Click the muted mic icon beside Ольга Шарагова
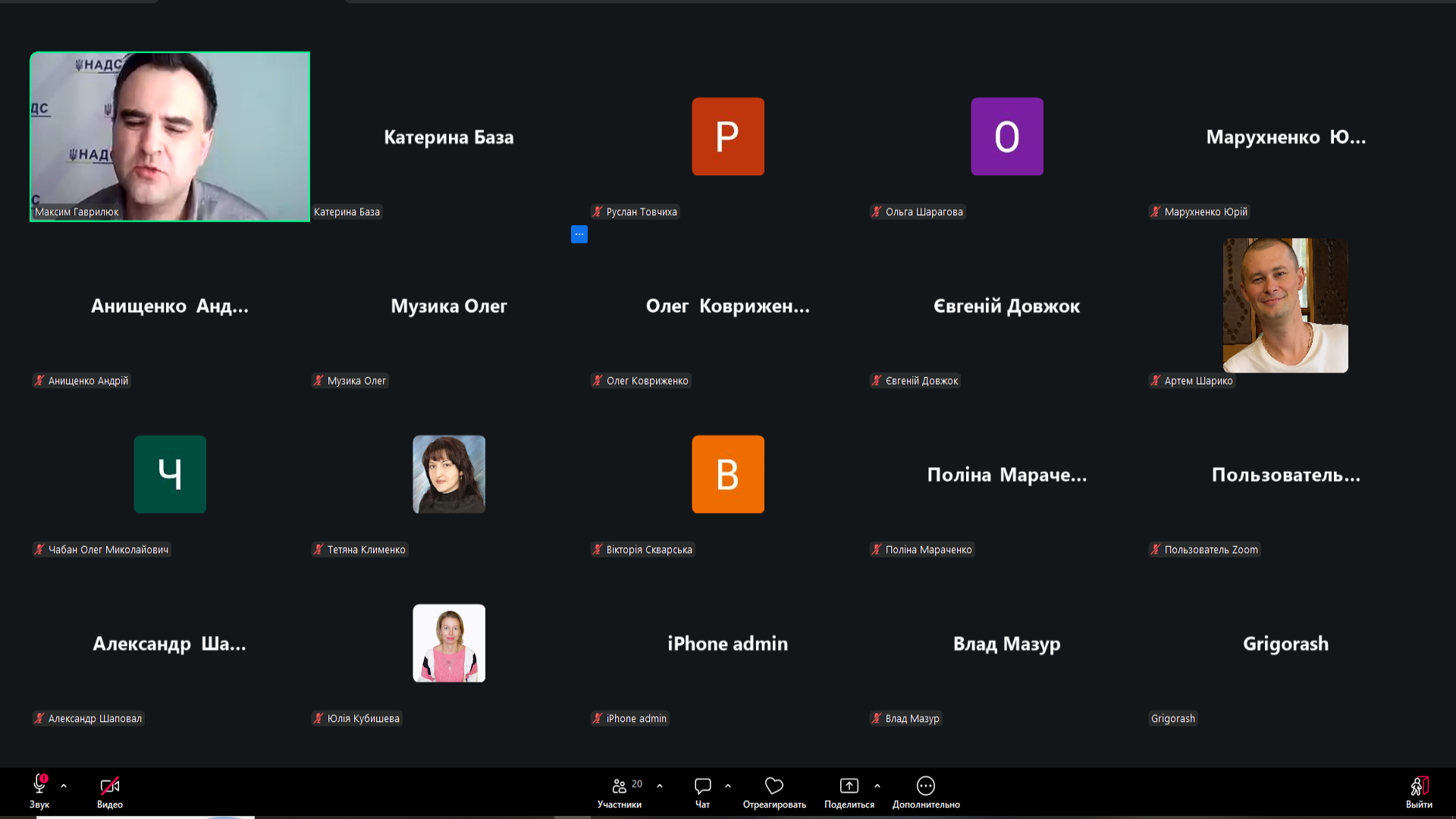The image size is (1456, 819). (877, 212)
